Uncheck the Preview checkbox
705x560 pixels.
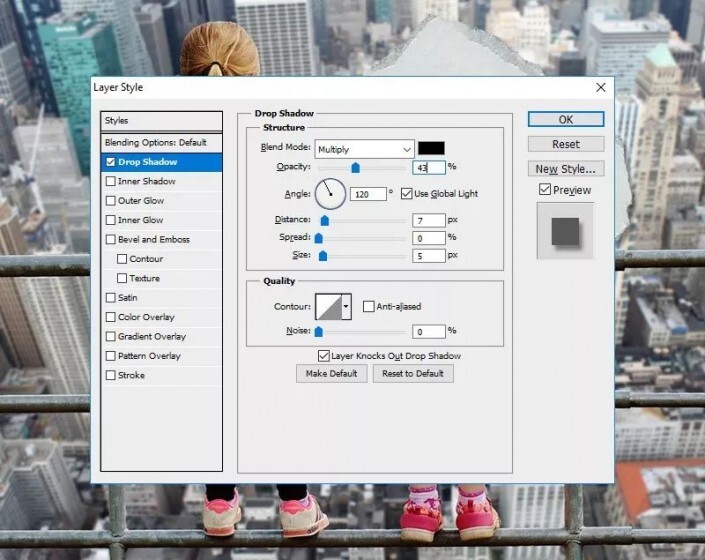click(545, 190)
